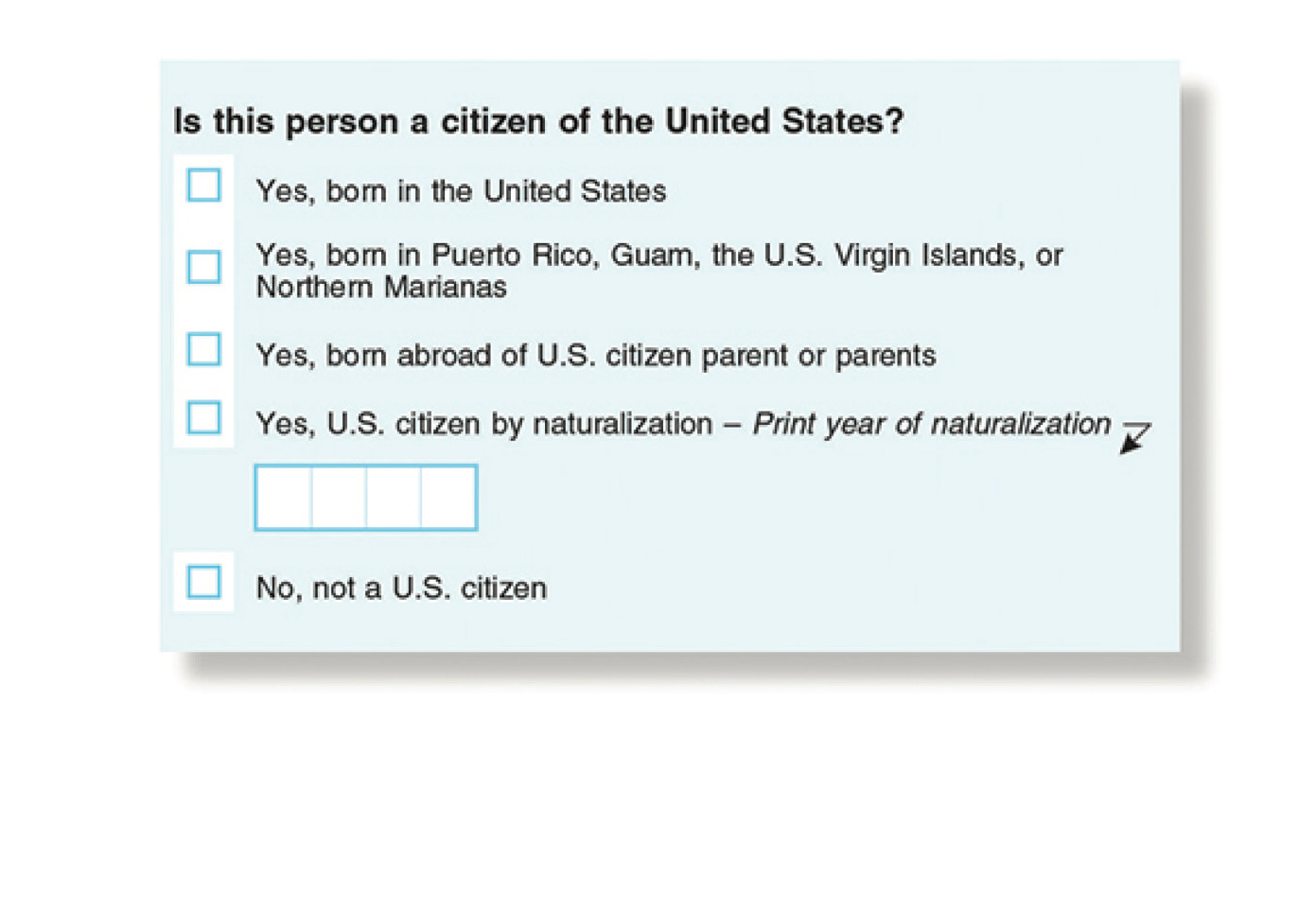
Task: Click the citizenship question heading
Action: click(538, 122)
